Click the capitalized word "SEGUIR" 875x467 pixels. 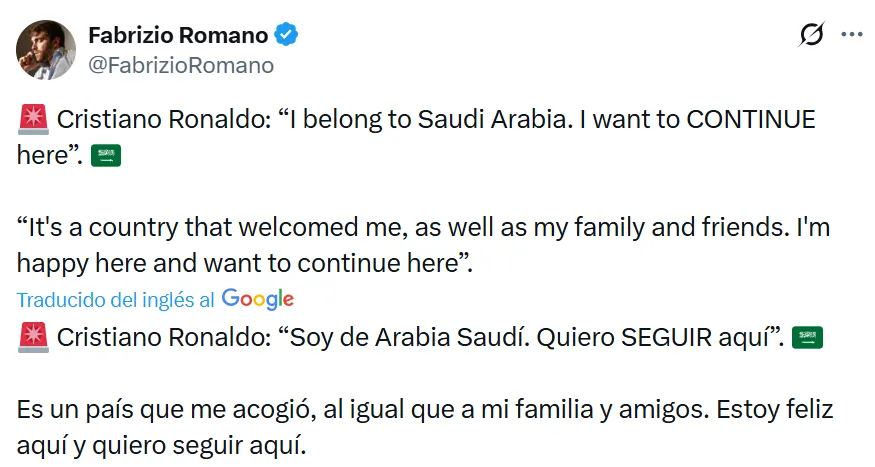[668, 339]
